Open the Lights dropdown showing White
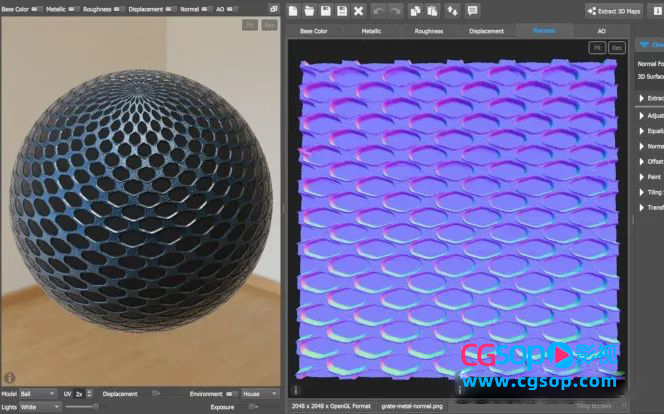 point(40,407)
